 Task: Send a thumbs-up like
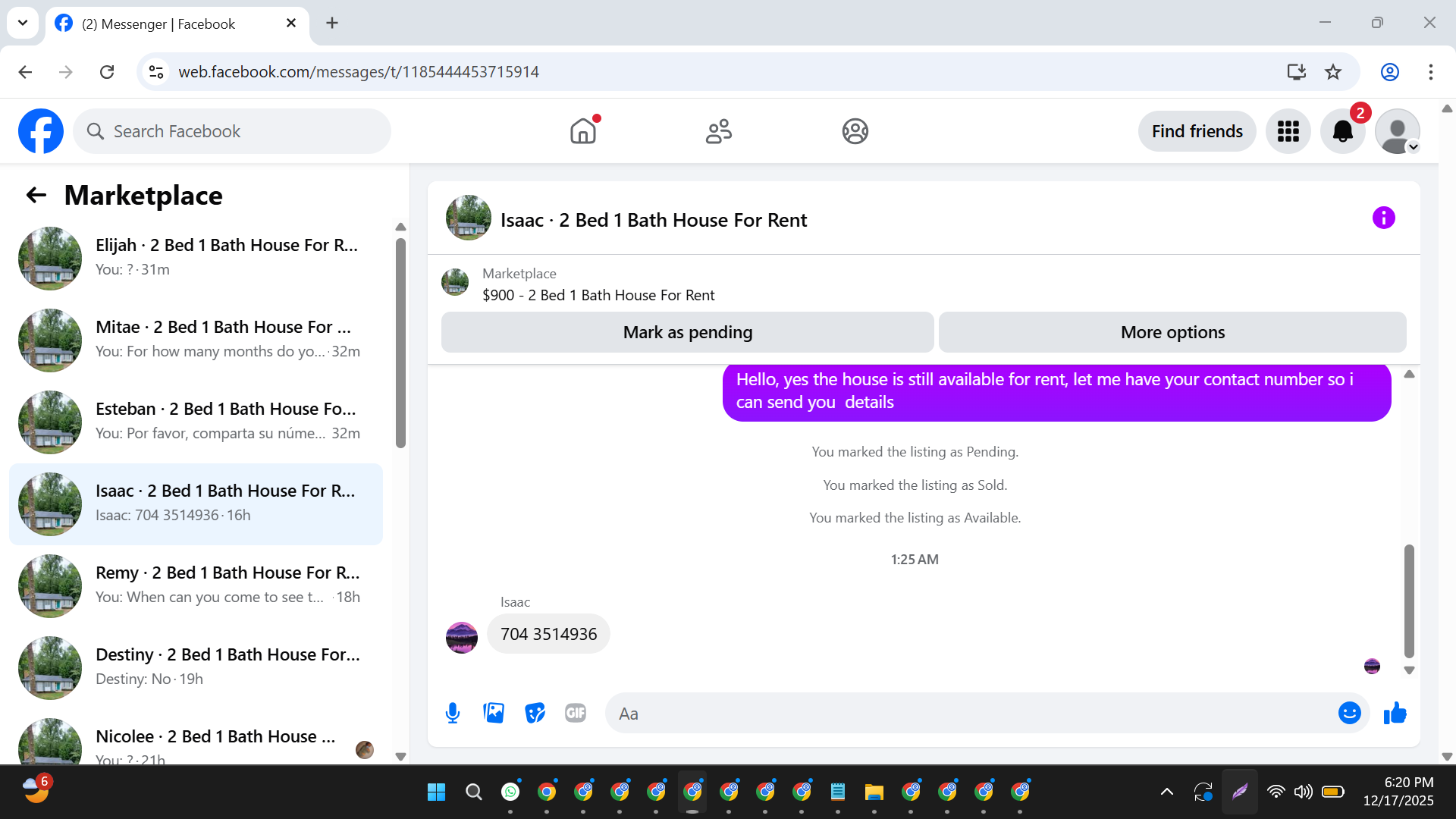click(x=1395, y=714)
